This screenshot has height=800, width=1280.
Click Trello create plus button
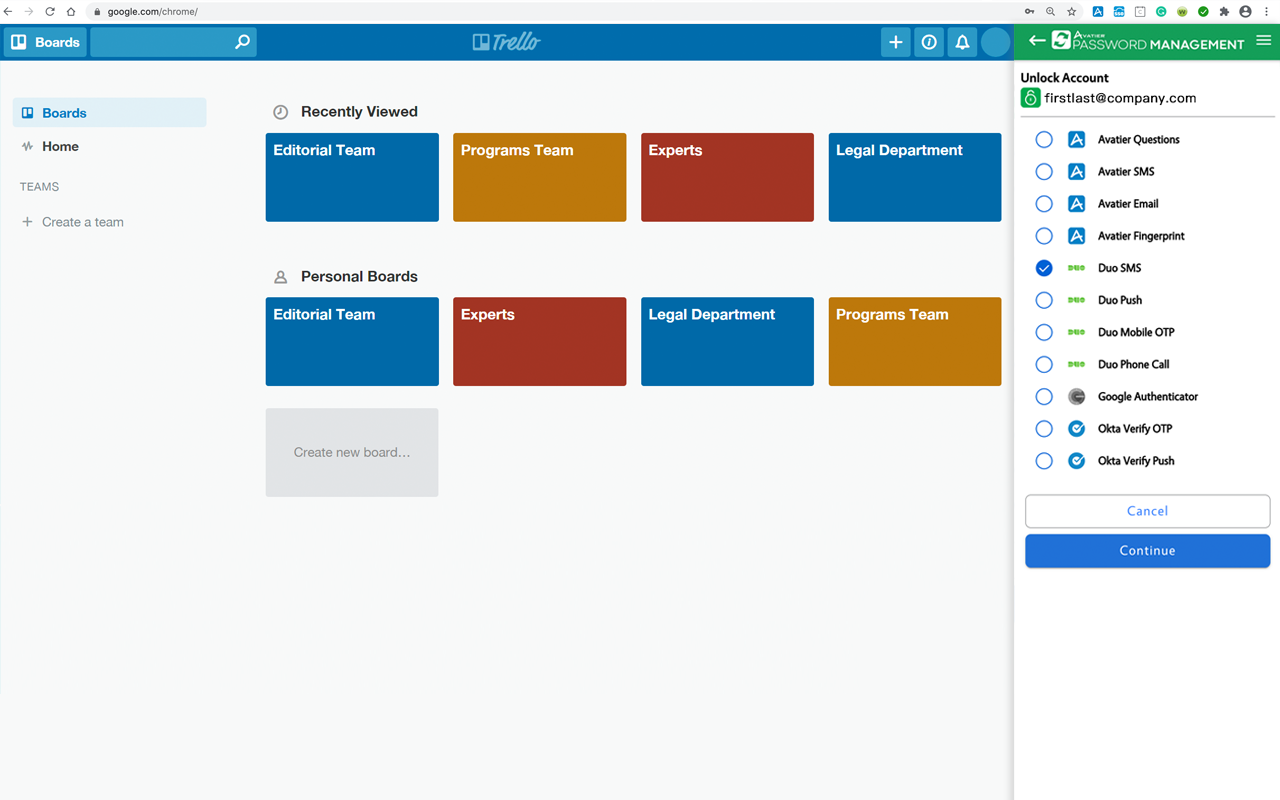(895, 42)
